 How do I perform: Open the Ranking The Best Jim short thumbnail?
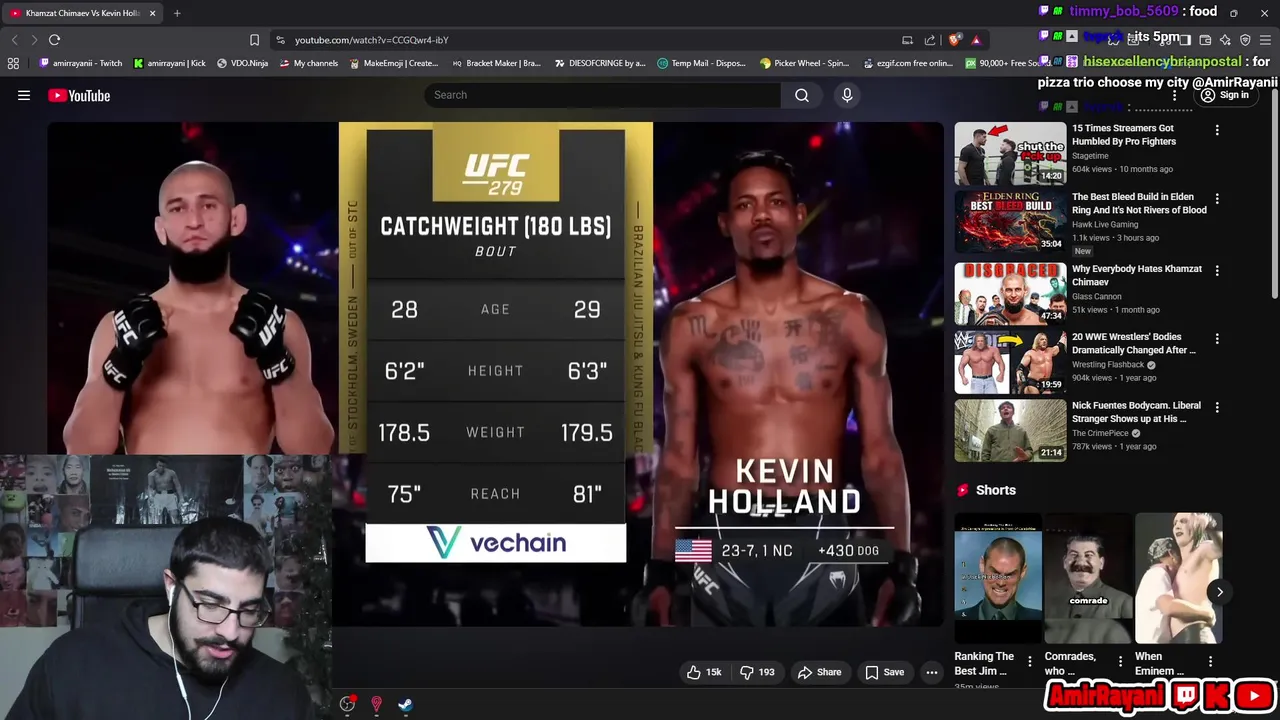click(x=998, y=578)
